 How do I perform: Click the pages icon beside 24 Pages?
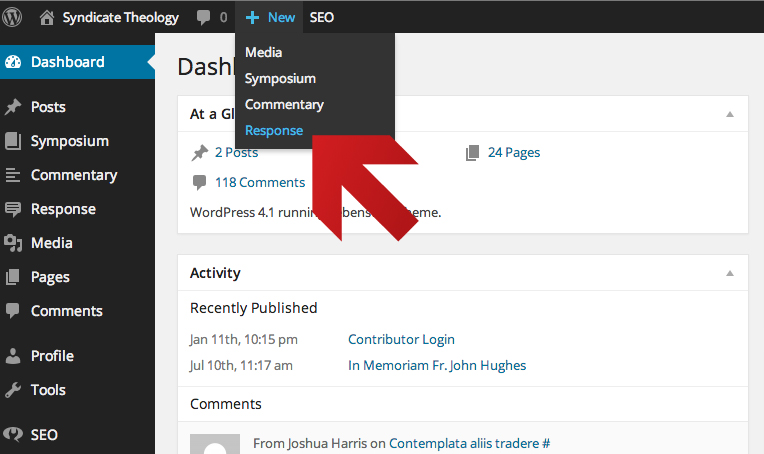(473, 153)
